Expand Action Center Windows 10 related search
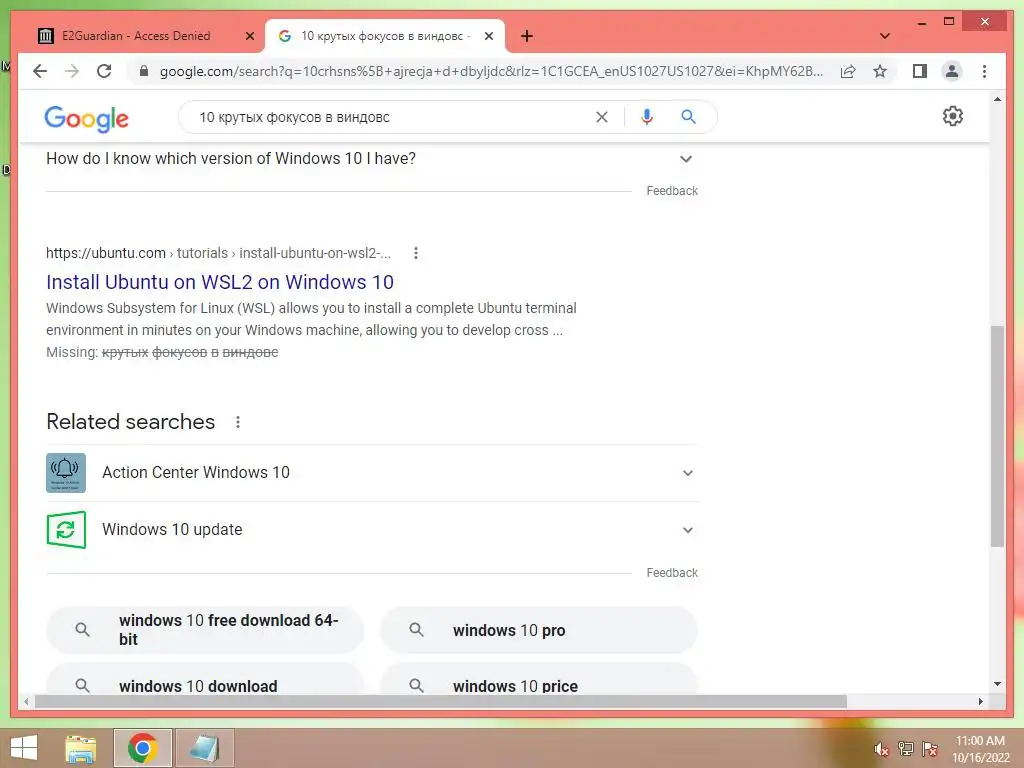Image resolution: width=1024 pixels, height=768 pixels. (x=371, y=473)
